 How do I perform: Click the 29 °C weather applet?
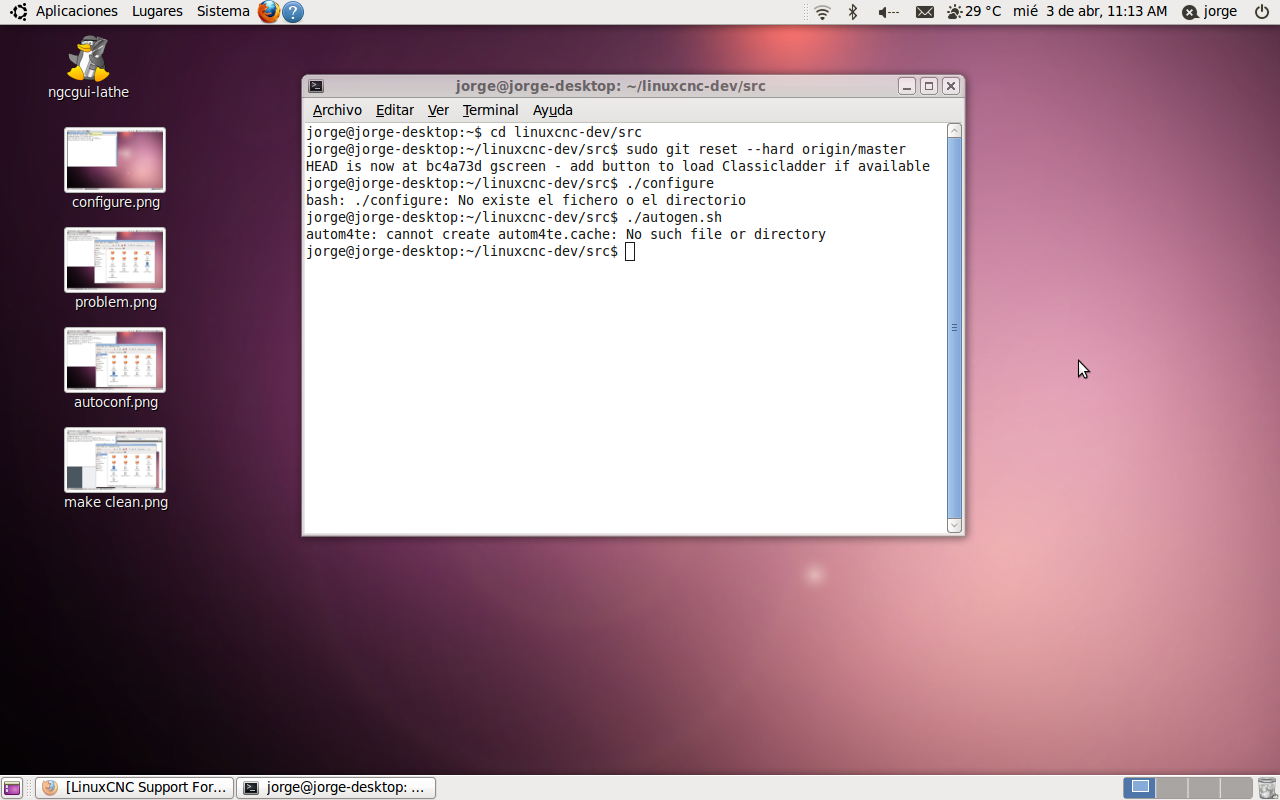point(974,12)
